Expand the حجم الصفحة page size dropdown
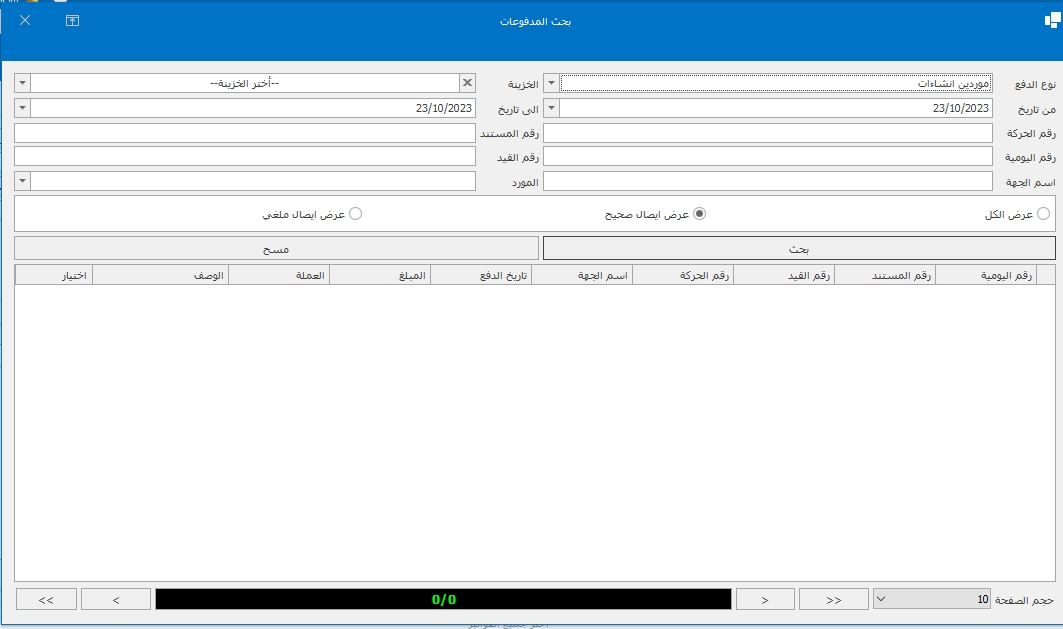Screen dimensions: 1063x629 880,599
